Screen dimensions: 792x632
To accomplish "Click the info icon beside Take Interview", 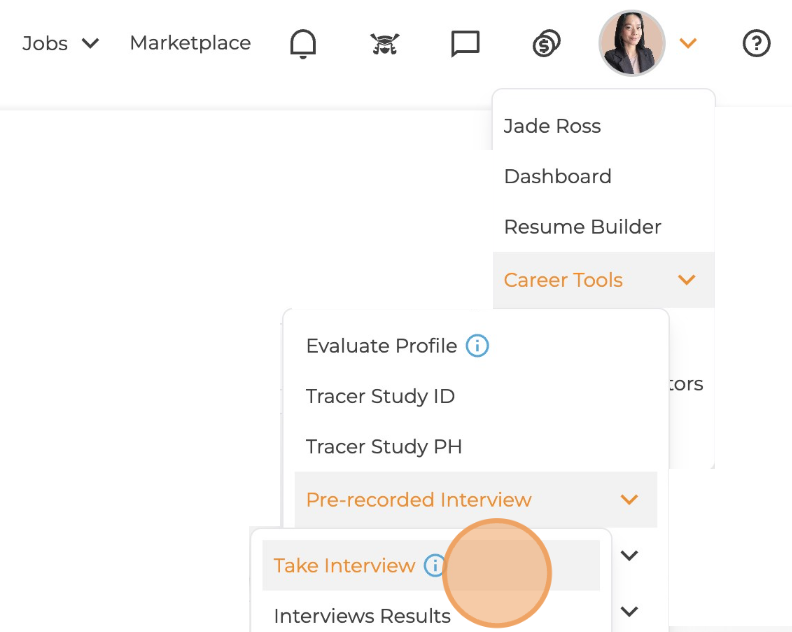I will click(x=434, y=566).
